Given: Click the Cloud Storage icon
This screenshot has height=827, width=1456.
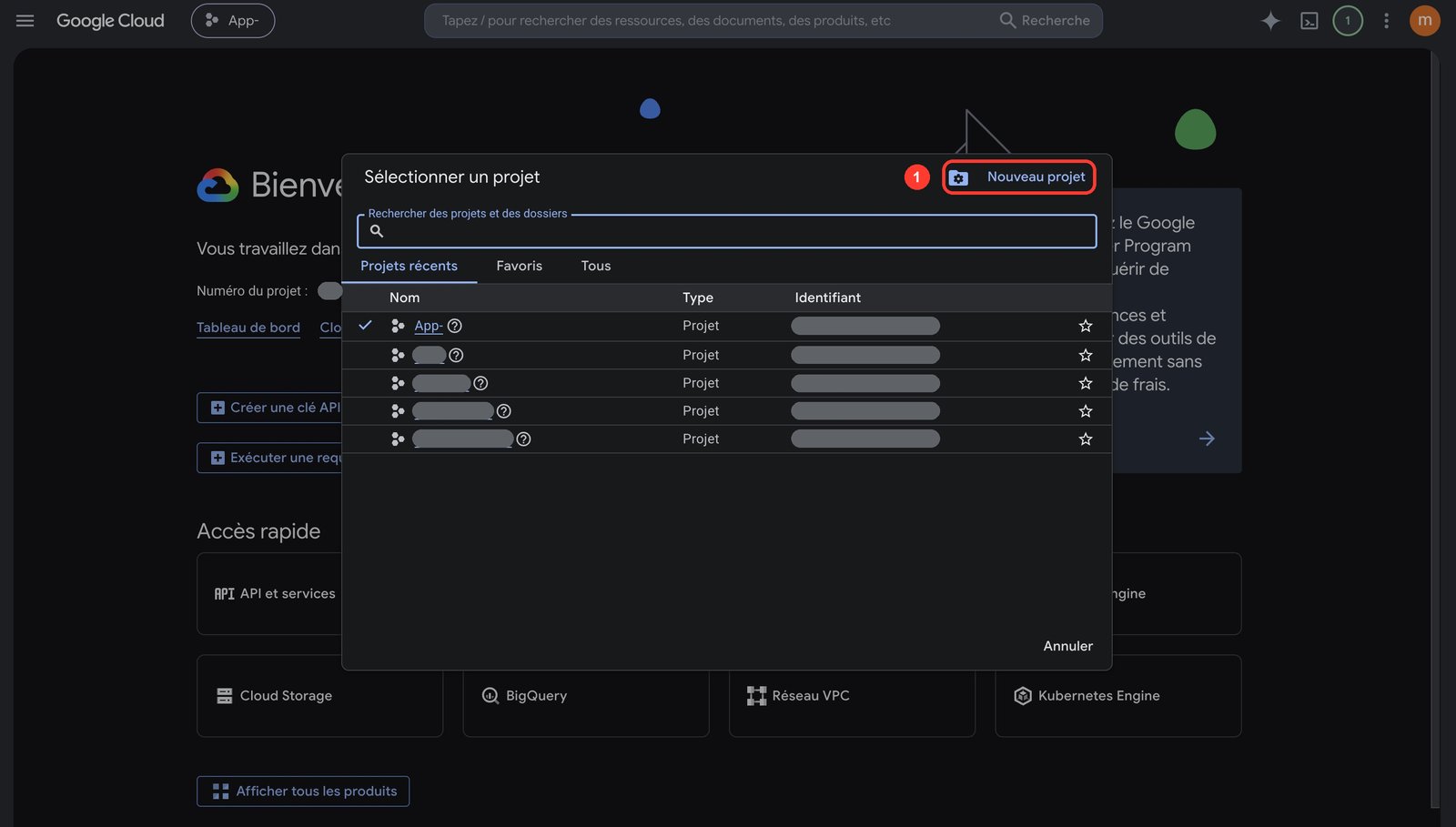Looking at the screenshot, I should point(224,696).
